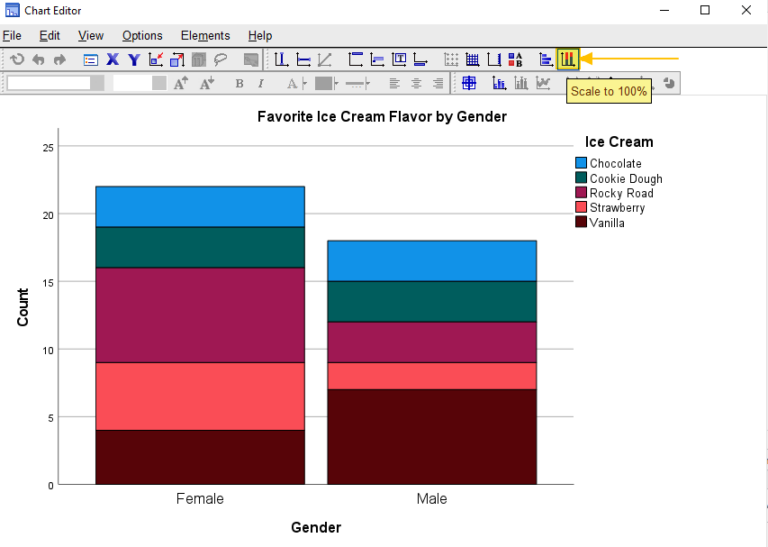Align text right
The height and width of the screenshot is (547, 768).
(438, 83)
